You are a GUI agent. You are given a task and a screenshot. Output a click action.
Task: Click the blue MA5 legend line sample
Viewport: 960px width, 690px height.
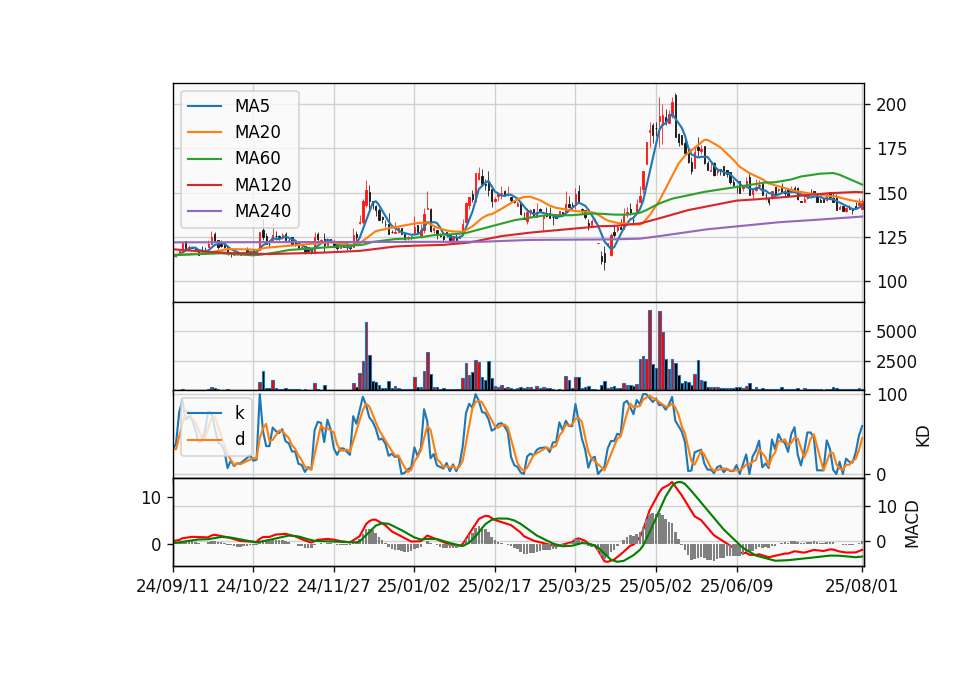tap(204, 106)
